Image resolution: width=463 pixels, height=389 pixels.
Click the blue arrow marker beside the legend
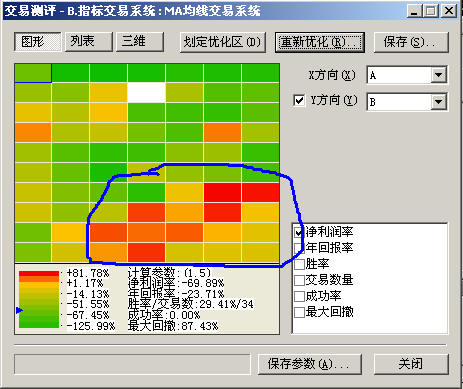19,311
